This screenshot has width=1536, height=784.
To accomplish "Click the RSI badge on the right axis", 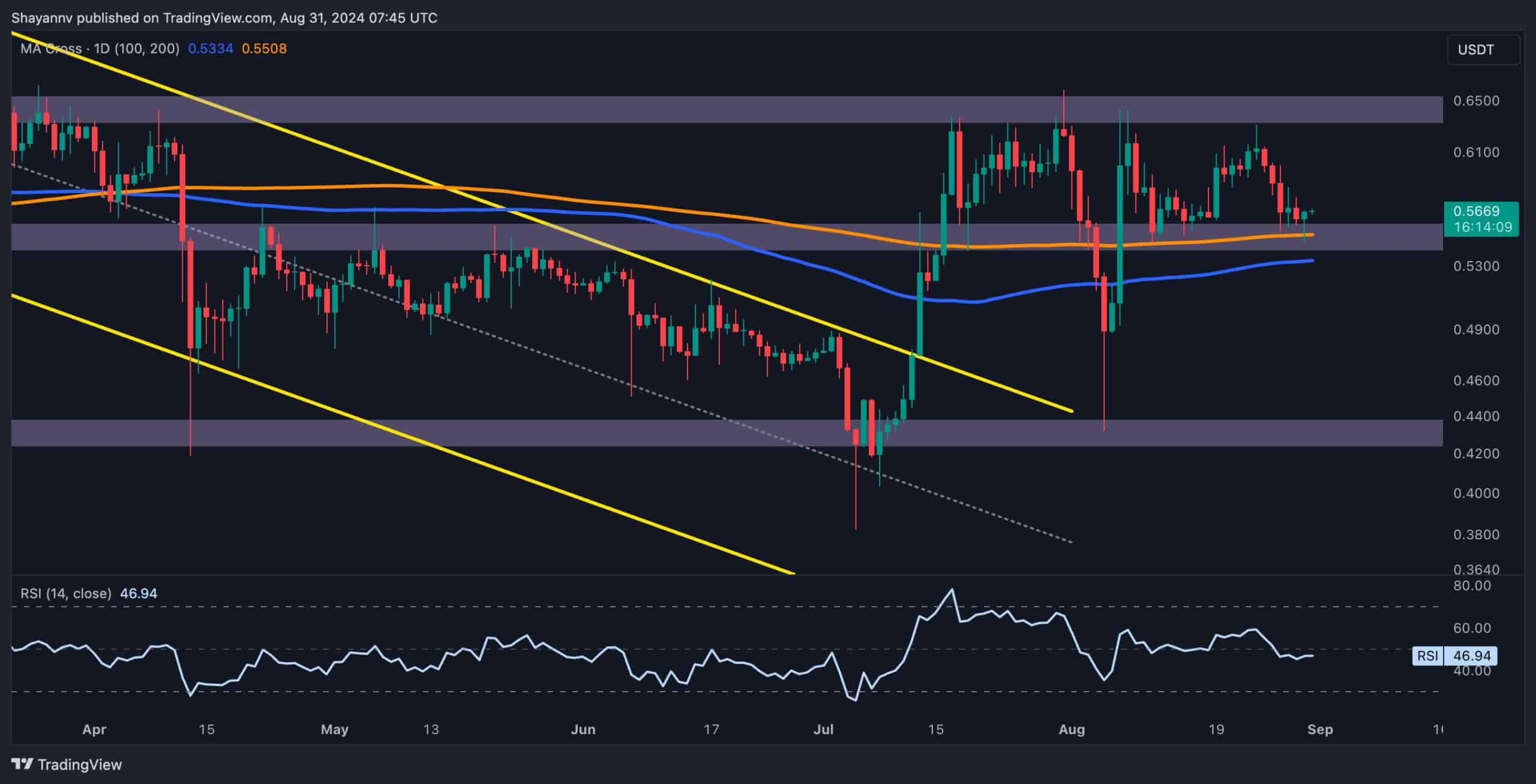I will coord(1427,656).
